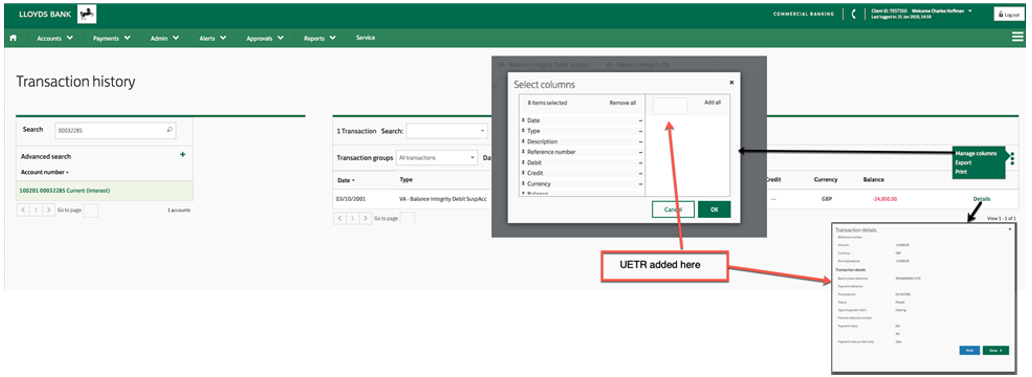Click the reorder handle beside Credit

click(523, 173)
